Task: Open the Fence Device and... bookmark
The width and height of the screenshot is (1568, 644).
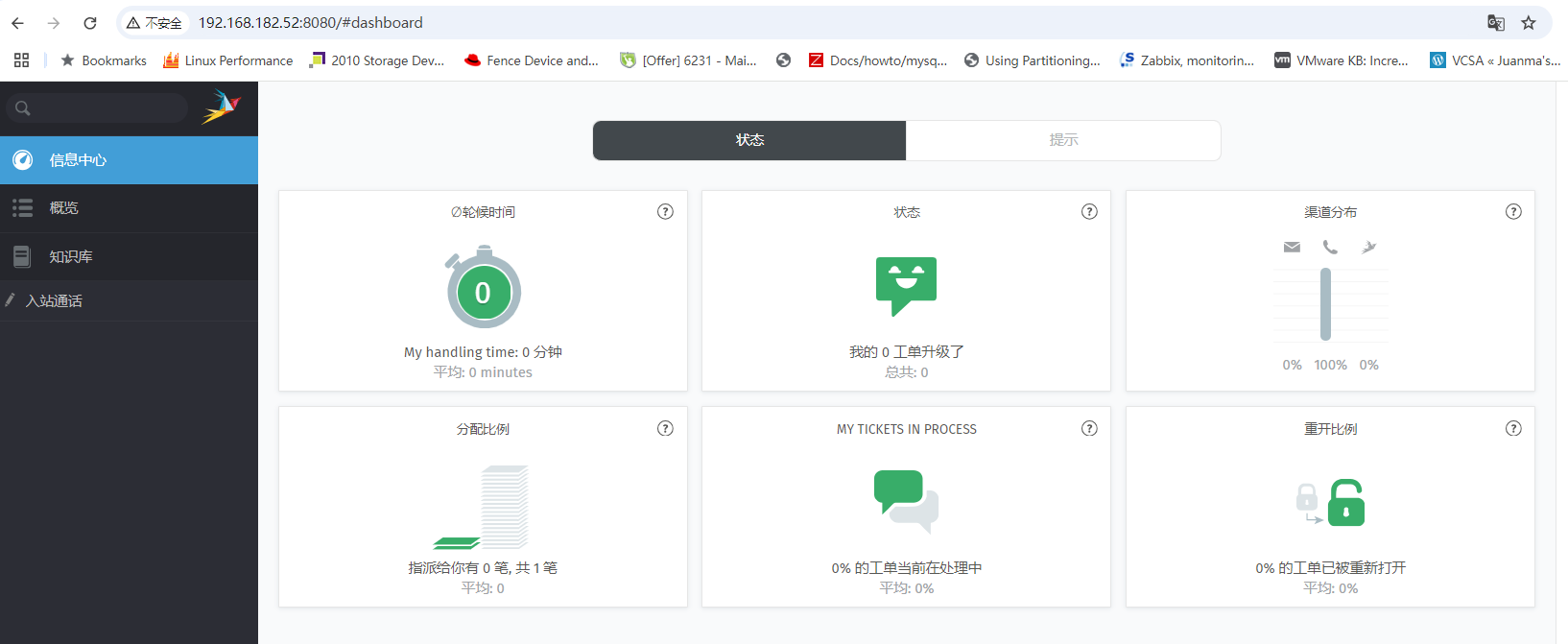Action: 532,60
